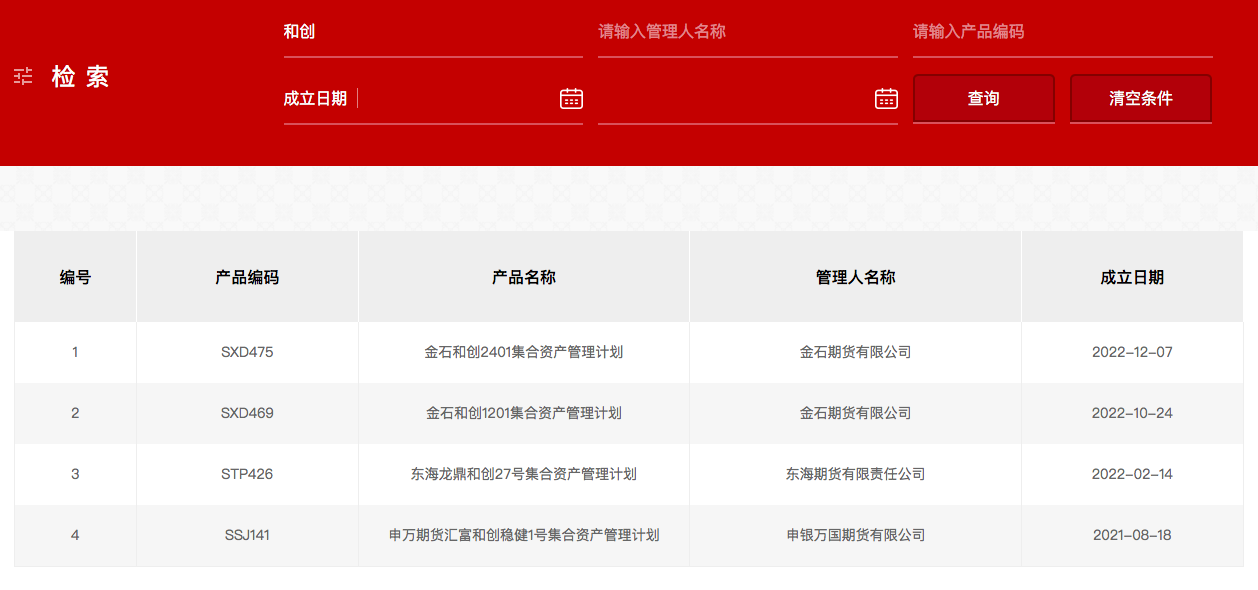This screenshot has height=590, width=1258.
Task: Focus product name field containing 和创
Action: (433, 32)
